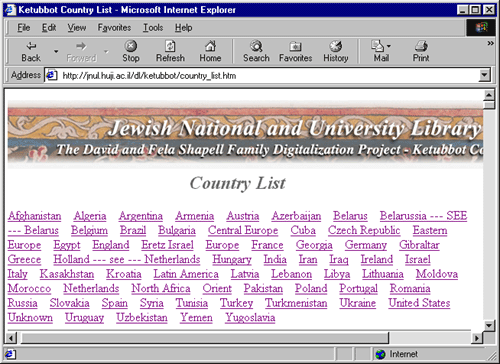Click the horizontal scrollbar thumb
Image resolution: width=500 pixels, height=364 pixels.
(x=205, y=338)
